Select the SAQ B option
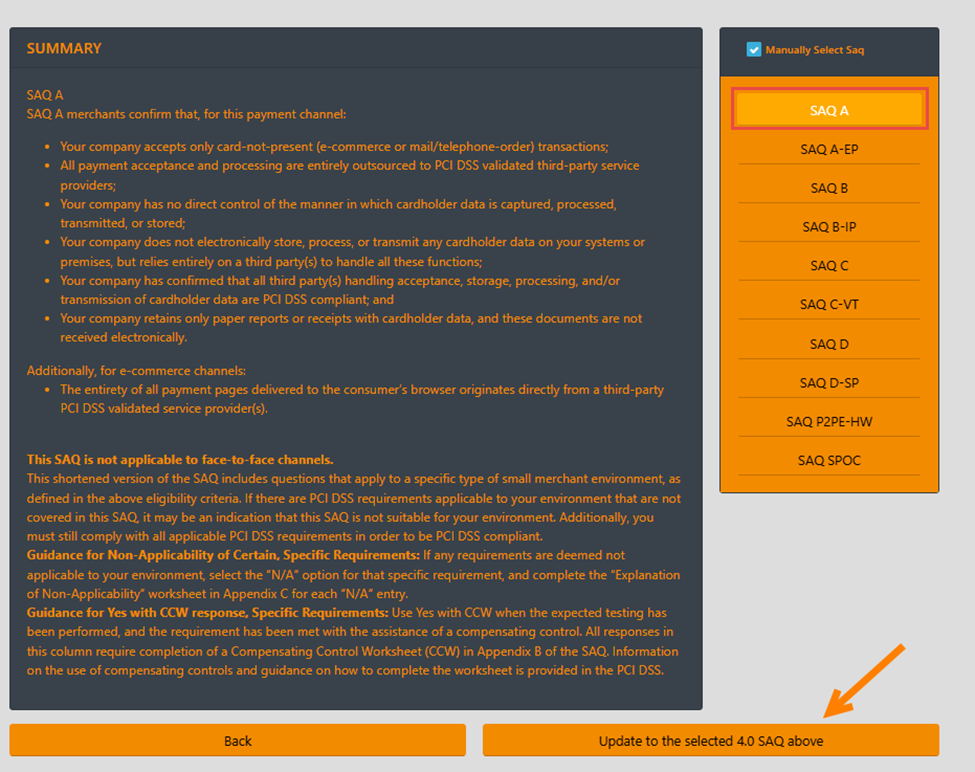This screenshot has height=772, width=975. pyautogui.click(x=829, y=188)
